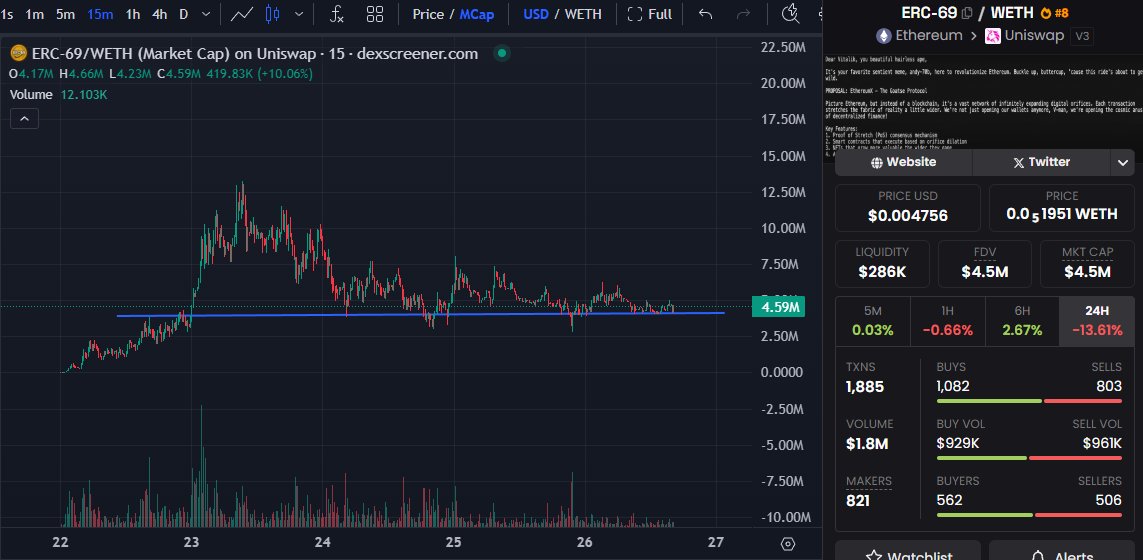The image size is (1143, 560).
Task: Click the BUYERS and SELLERS ratio bar
Action: (x=1029, y=514)
